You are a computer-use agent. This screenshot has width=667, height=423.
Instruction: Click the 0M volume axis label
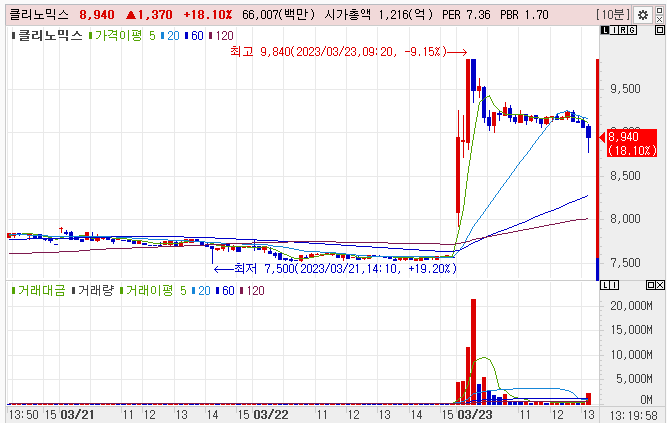click(x=646, y=400)
